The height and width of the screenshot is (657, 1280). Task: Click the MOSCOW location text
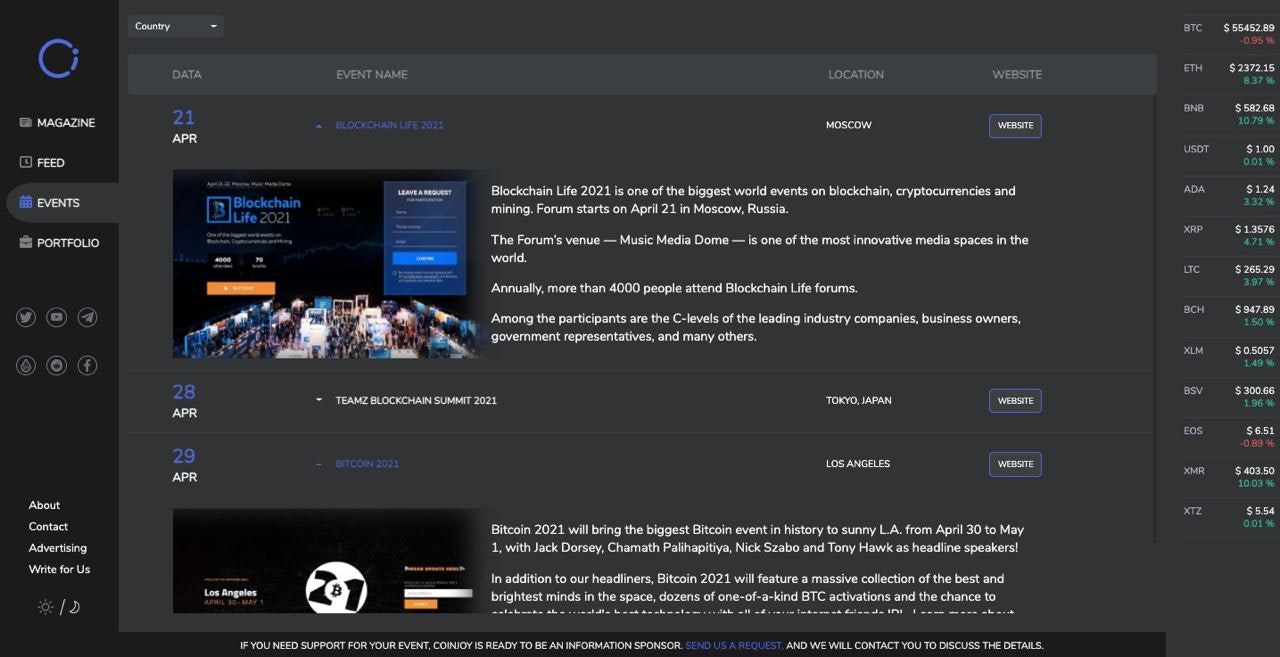(x=848, y=125)
